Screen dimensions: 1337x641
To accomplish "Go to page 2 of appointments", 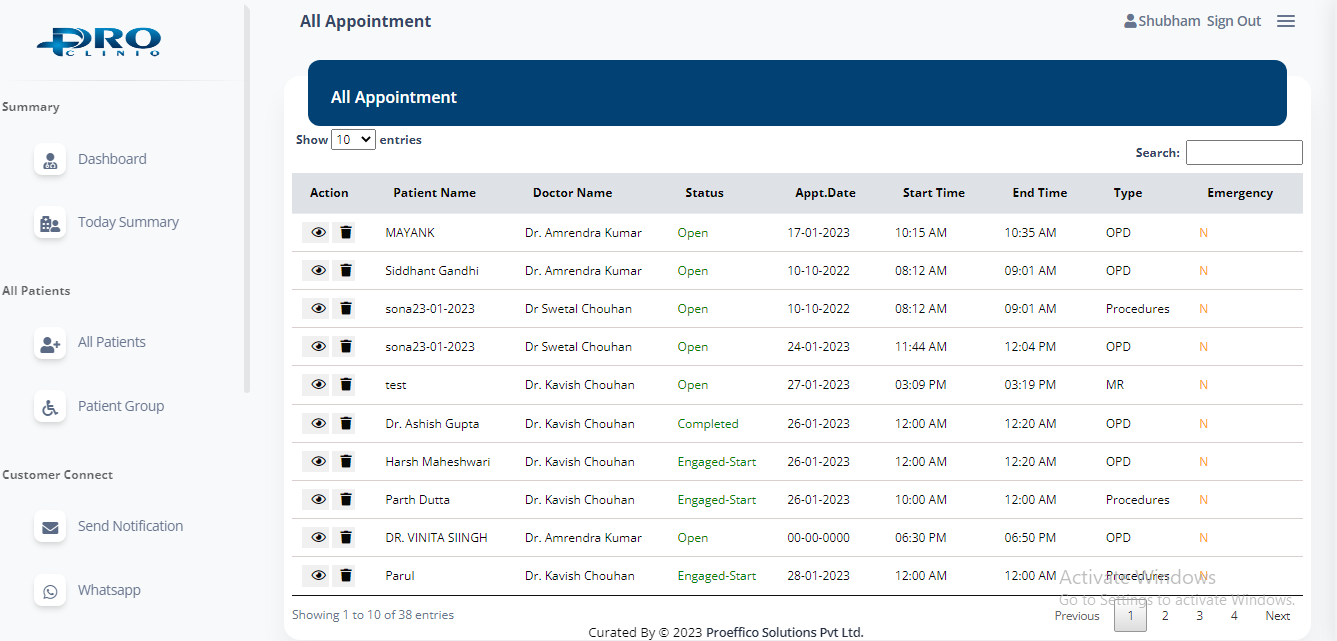I will (x=1165, y=616).
